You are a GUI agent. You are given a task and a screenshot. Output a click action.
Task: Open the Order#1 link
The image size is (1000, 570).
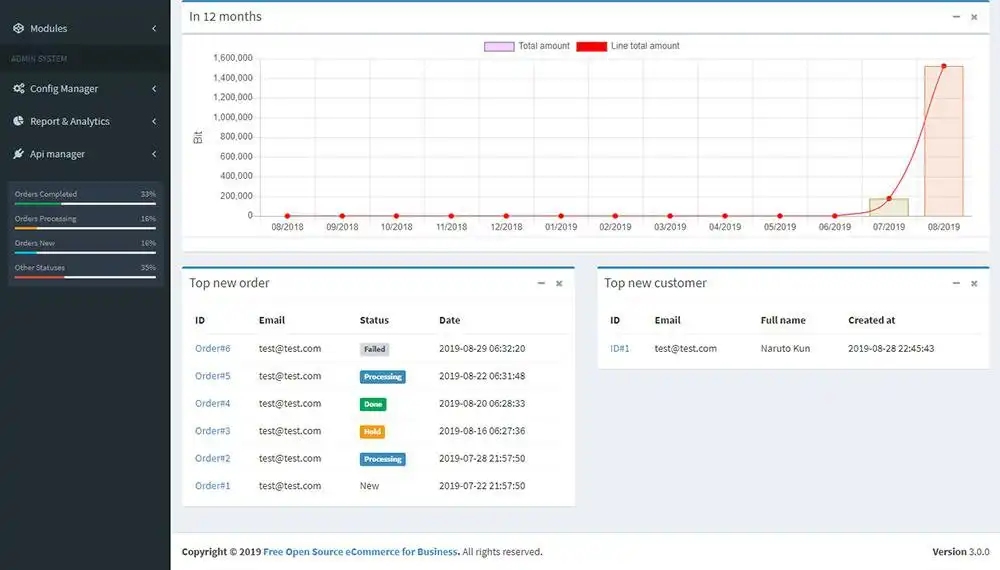212,486
